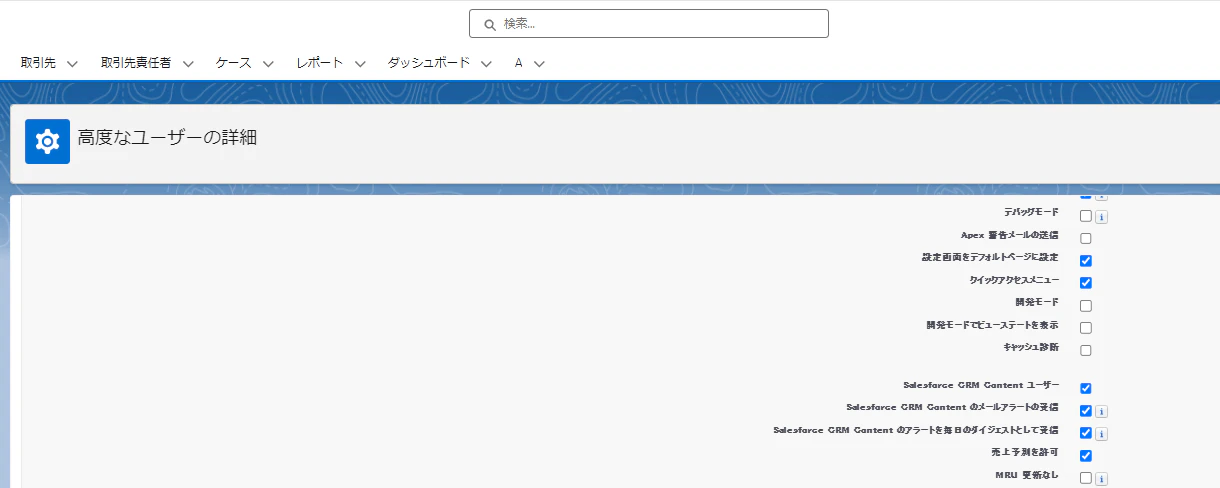Screen dimensions: 1220x488
Task: Open the info icon for the daily digest alert option
Action: click(x=1101, y=434)
